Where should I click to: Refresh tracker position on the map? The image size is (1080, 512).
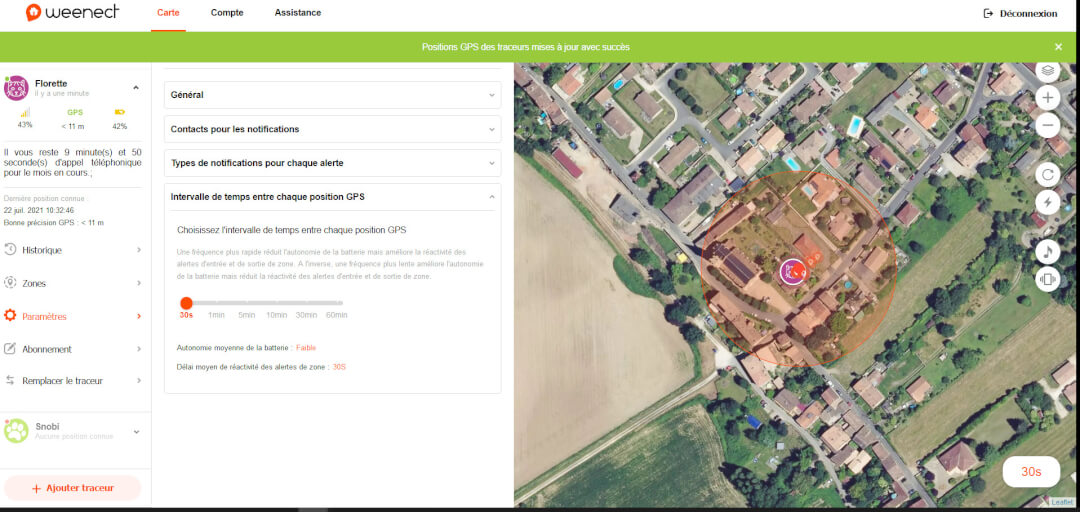1047,174
